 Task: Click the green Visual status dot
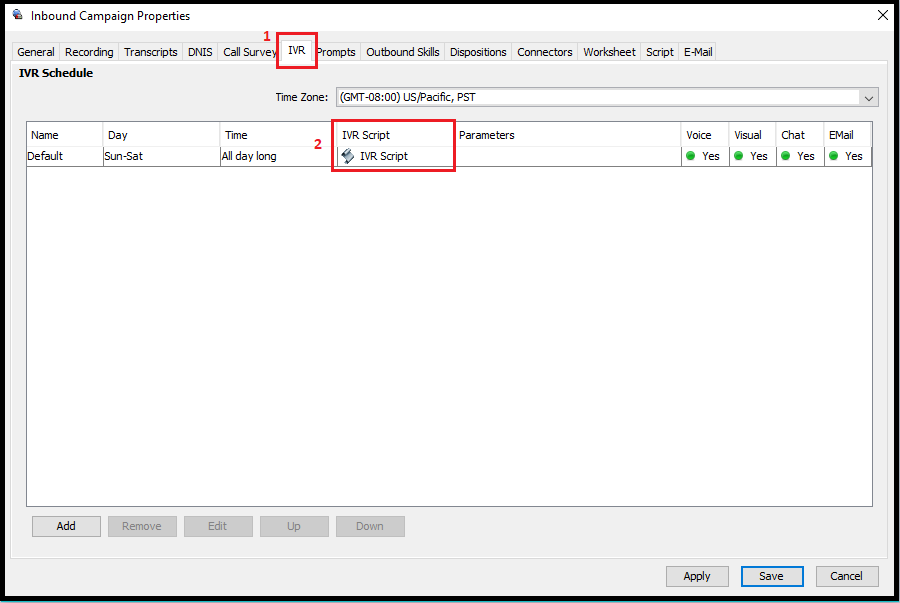[739, 156]
